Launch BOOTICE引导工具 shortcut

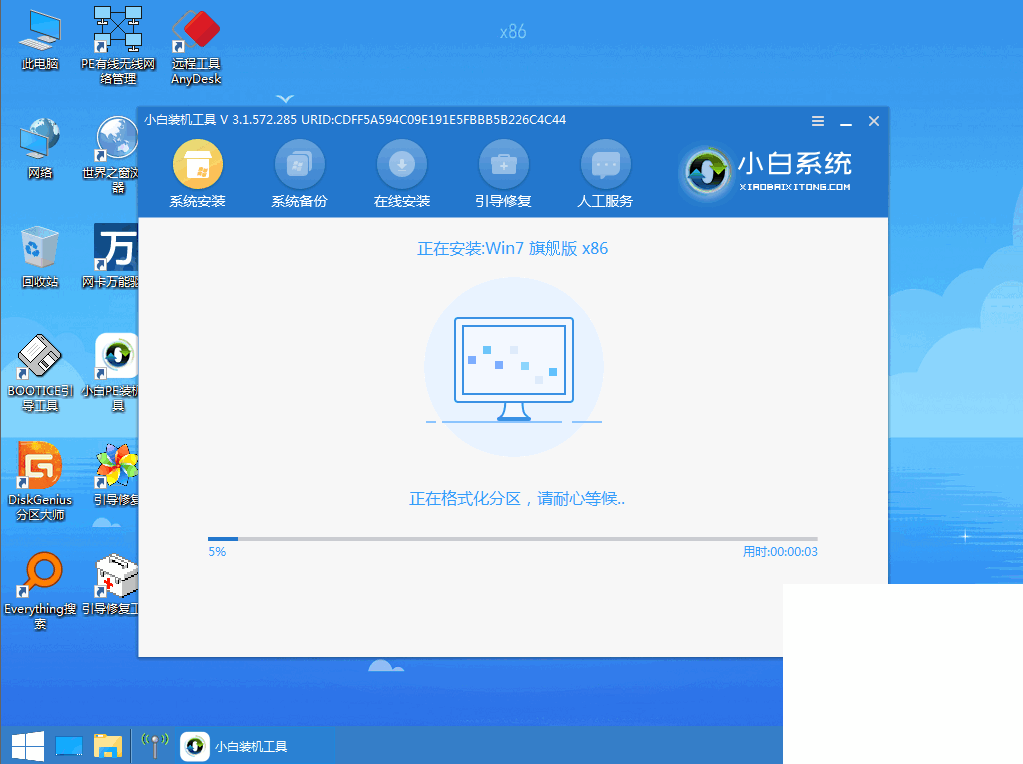pos(40,373)
